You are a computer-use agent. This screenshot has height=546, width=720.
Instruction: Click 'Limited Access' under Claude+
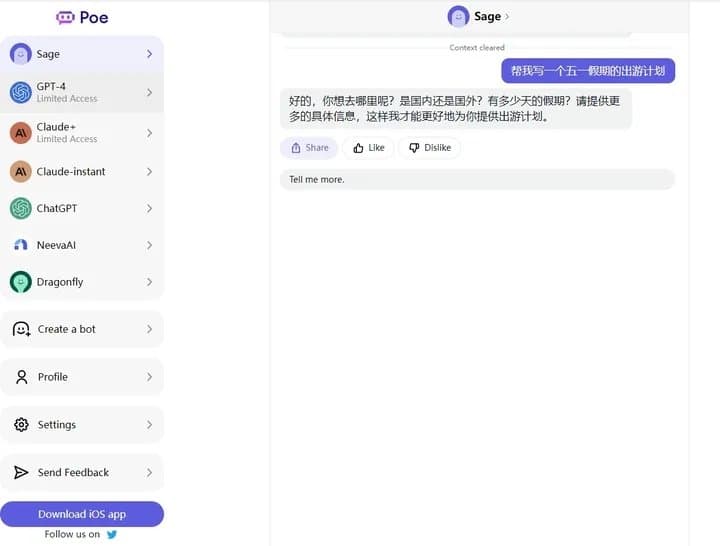(x=67, y=139)
